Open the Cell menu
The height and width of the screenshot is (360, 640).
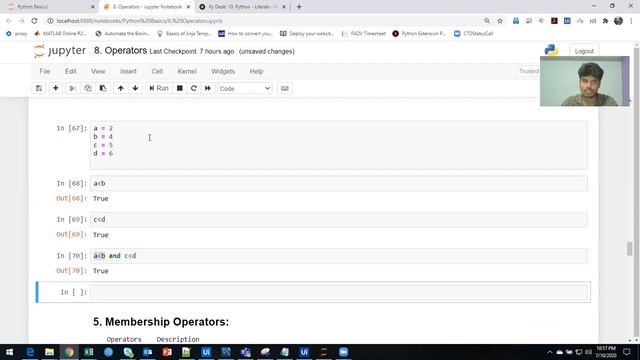[157, 71]
